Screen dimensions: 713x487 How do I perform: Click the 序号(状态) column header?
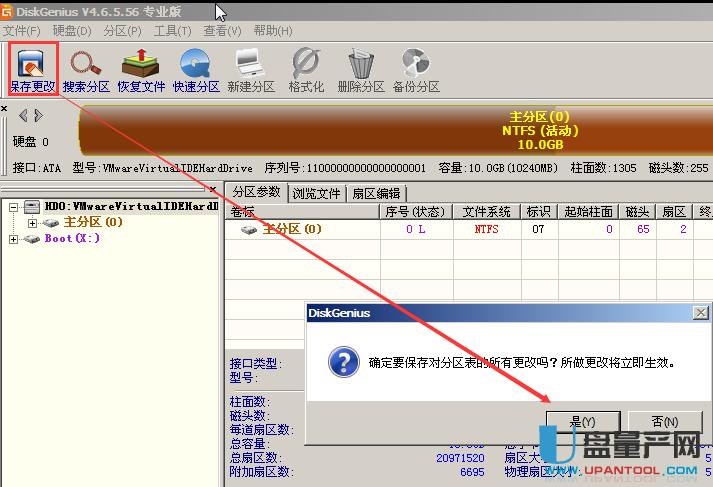[416, 211]
